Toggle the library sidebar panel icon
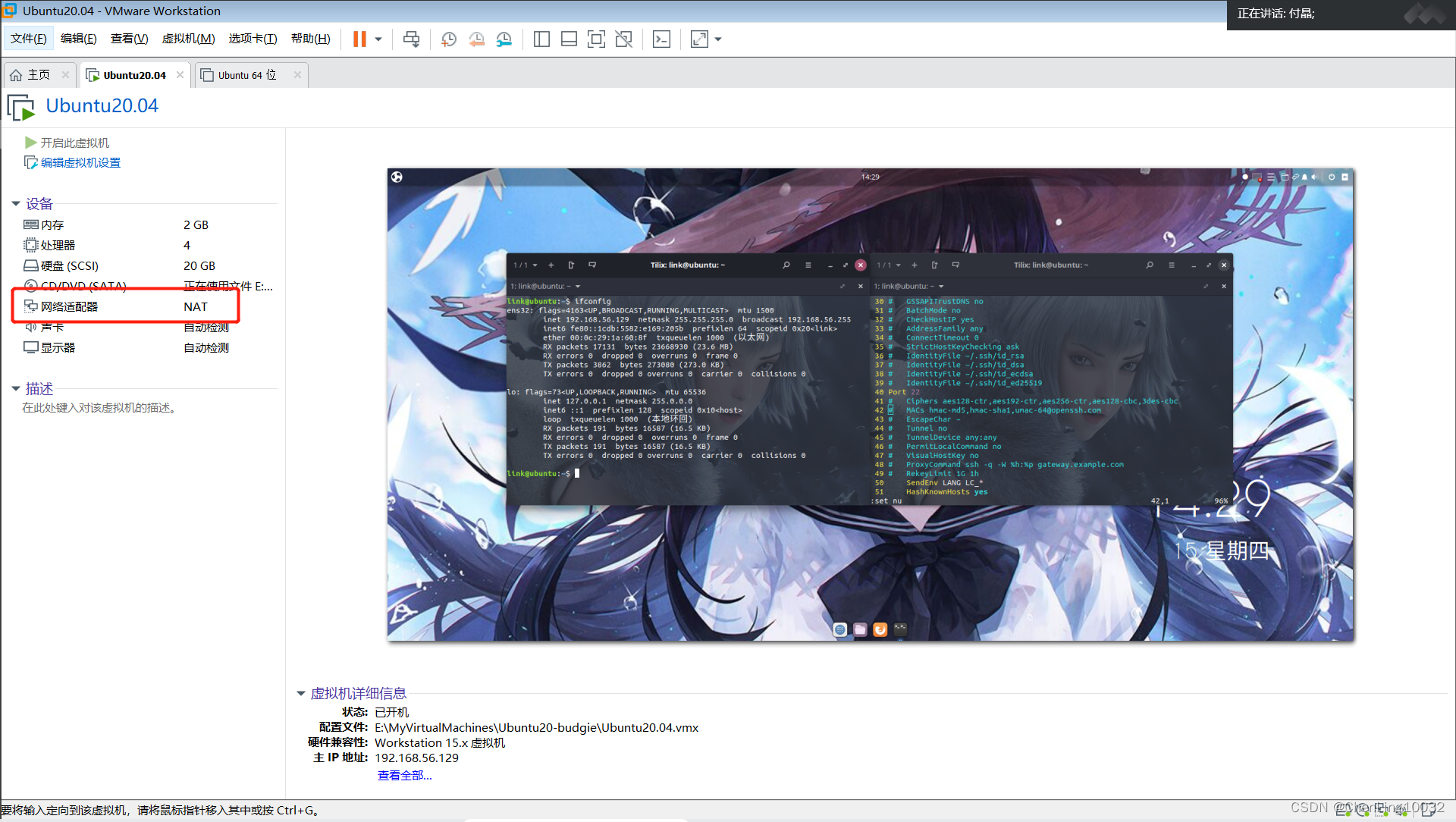Screen dimensions: 1456x822 pos(541,39)
